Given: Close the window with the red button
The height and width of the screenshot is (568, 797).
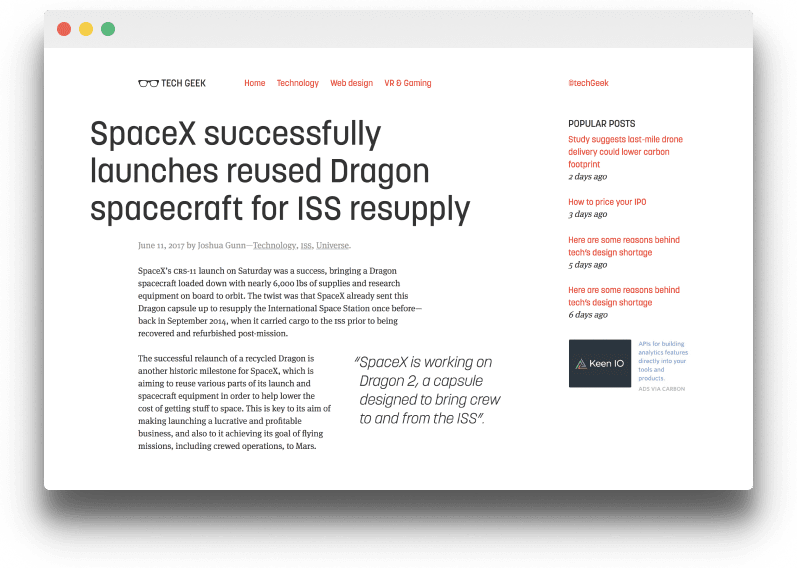Looking at the screenshot, I should [64, 29].
